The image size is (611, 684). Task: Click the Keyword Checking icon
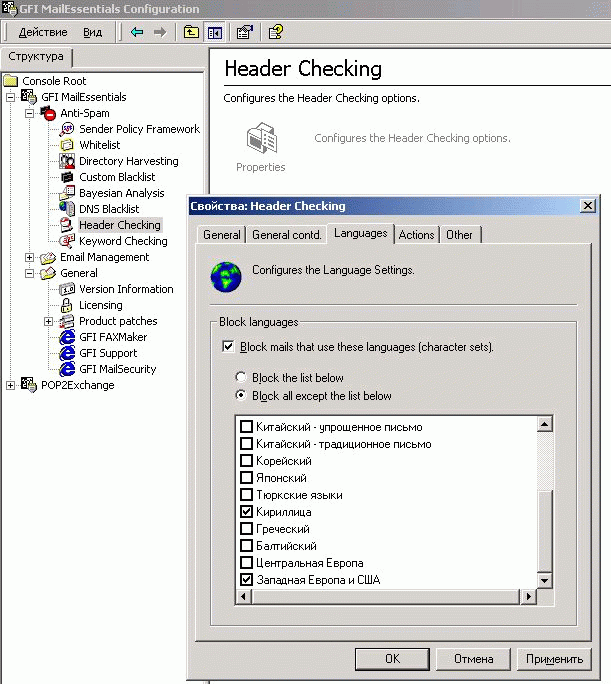pos(67,241)
